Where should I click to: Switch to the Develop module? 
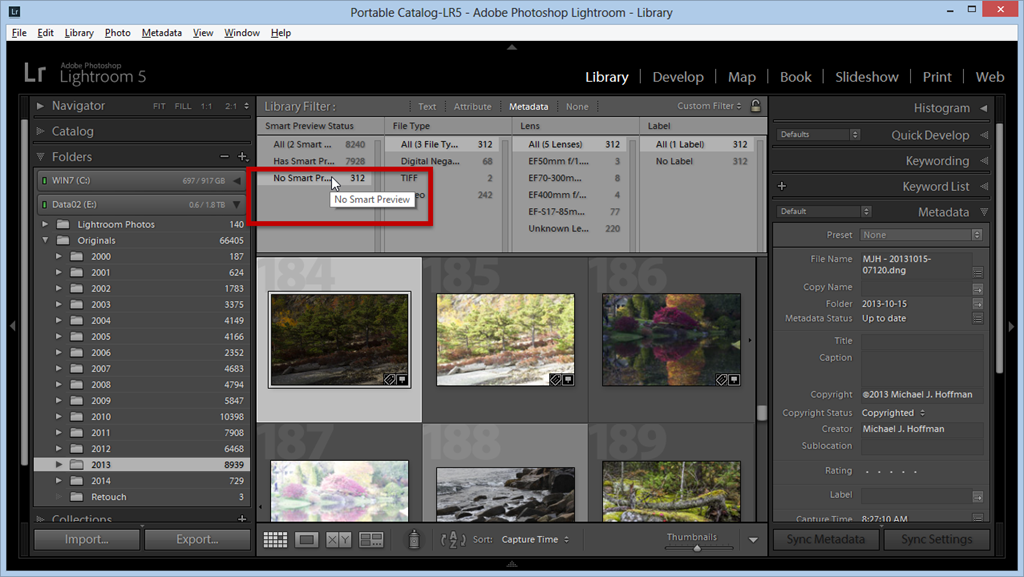pos(678,77)
